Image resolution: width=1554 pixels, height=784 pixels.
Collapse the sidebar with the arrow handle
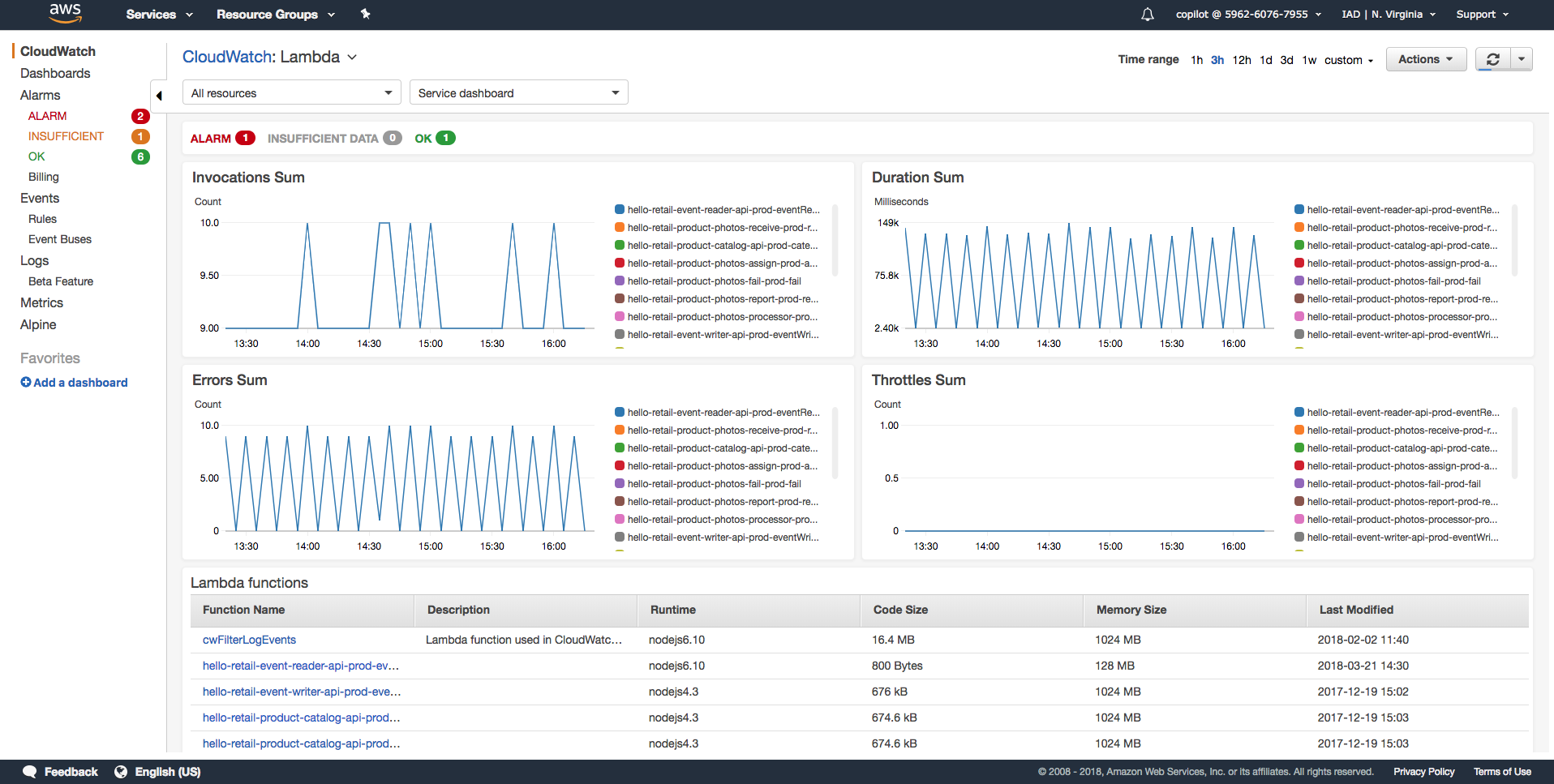159,96
